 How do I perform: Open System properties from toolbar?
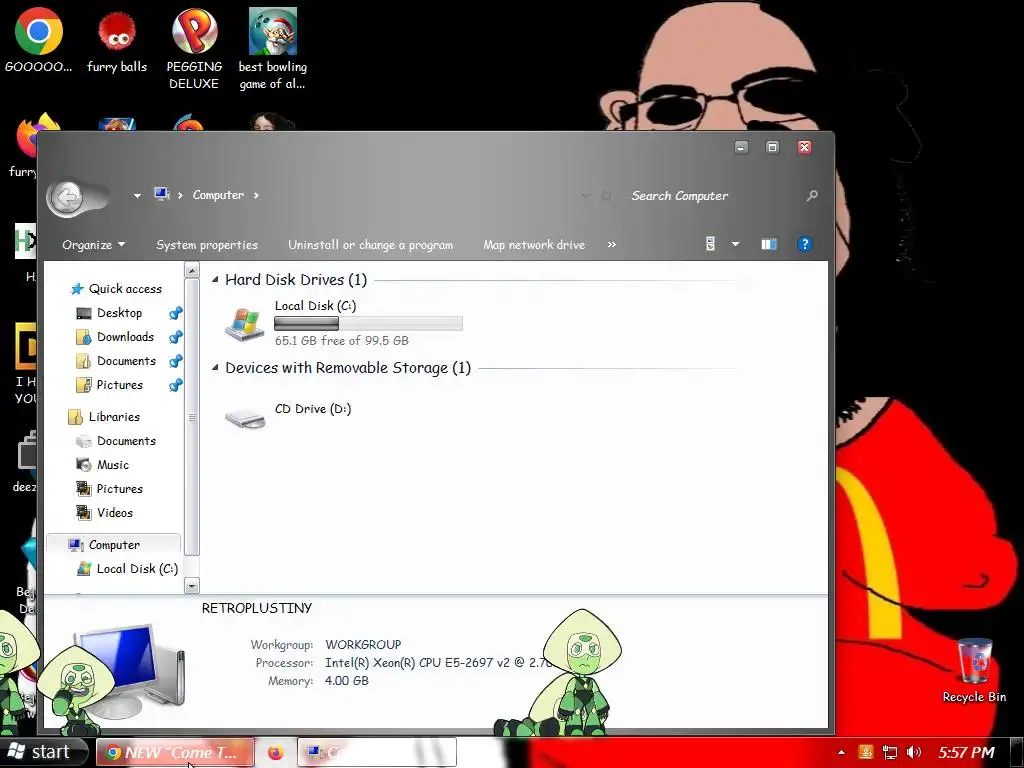point(207,245)
